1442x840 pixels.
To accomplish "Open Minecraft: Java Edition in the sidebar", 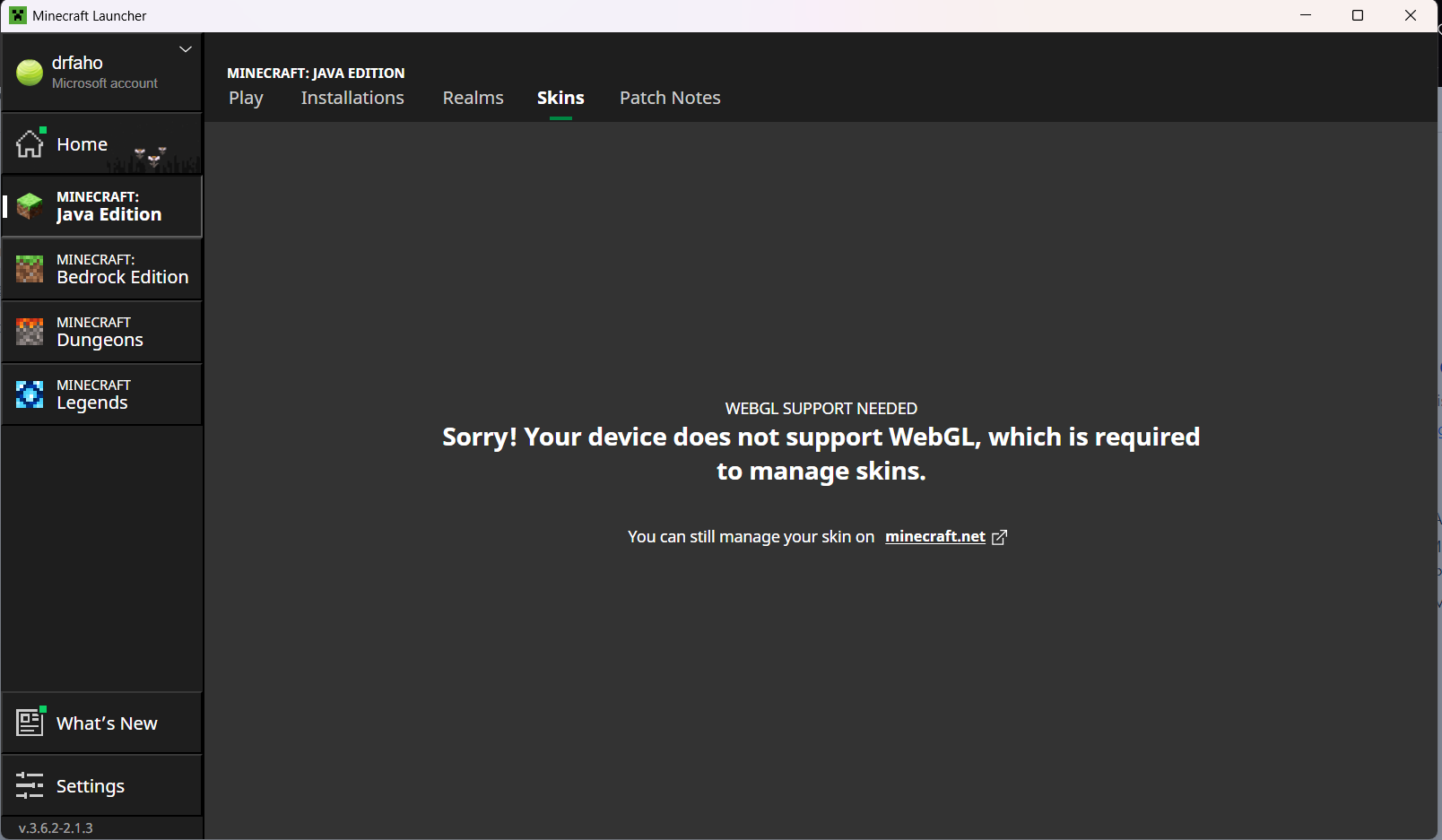I will (102, 206).
